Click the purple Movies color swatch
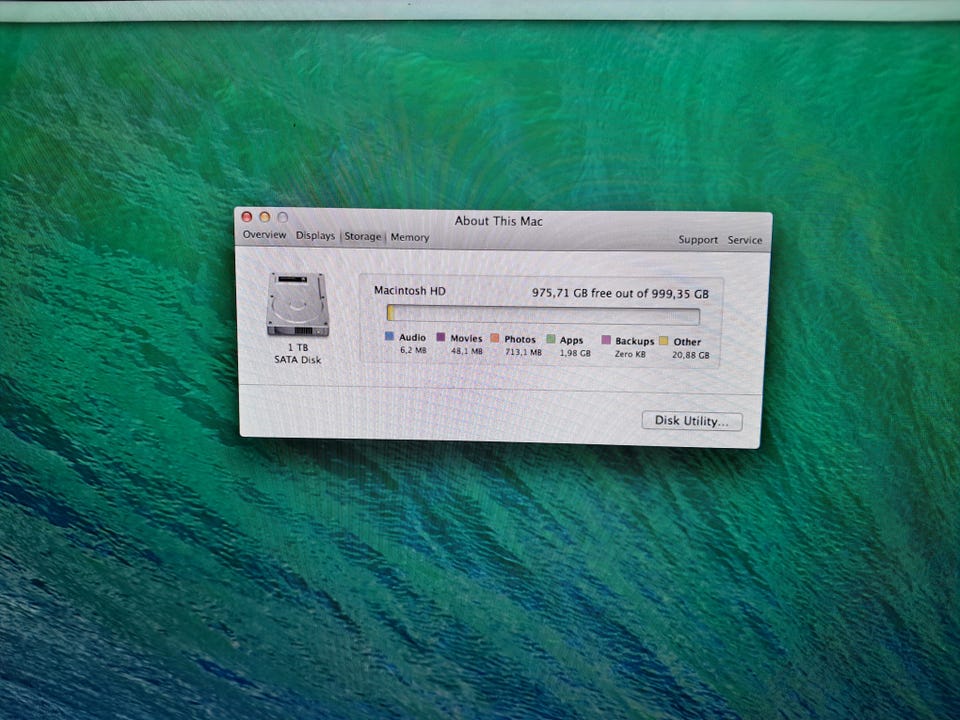Viewport: 960px width, 720px height. (441, 337)
